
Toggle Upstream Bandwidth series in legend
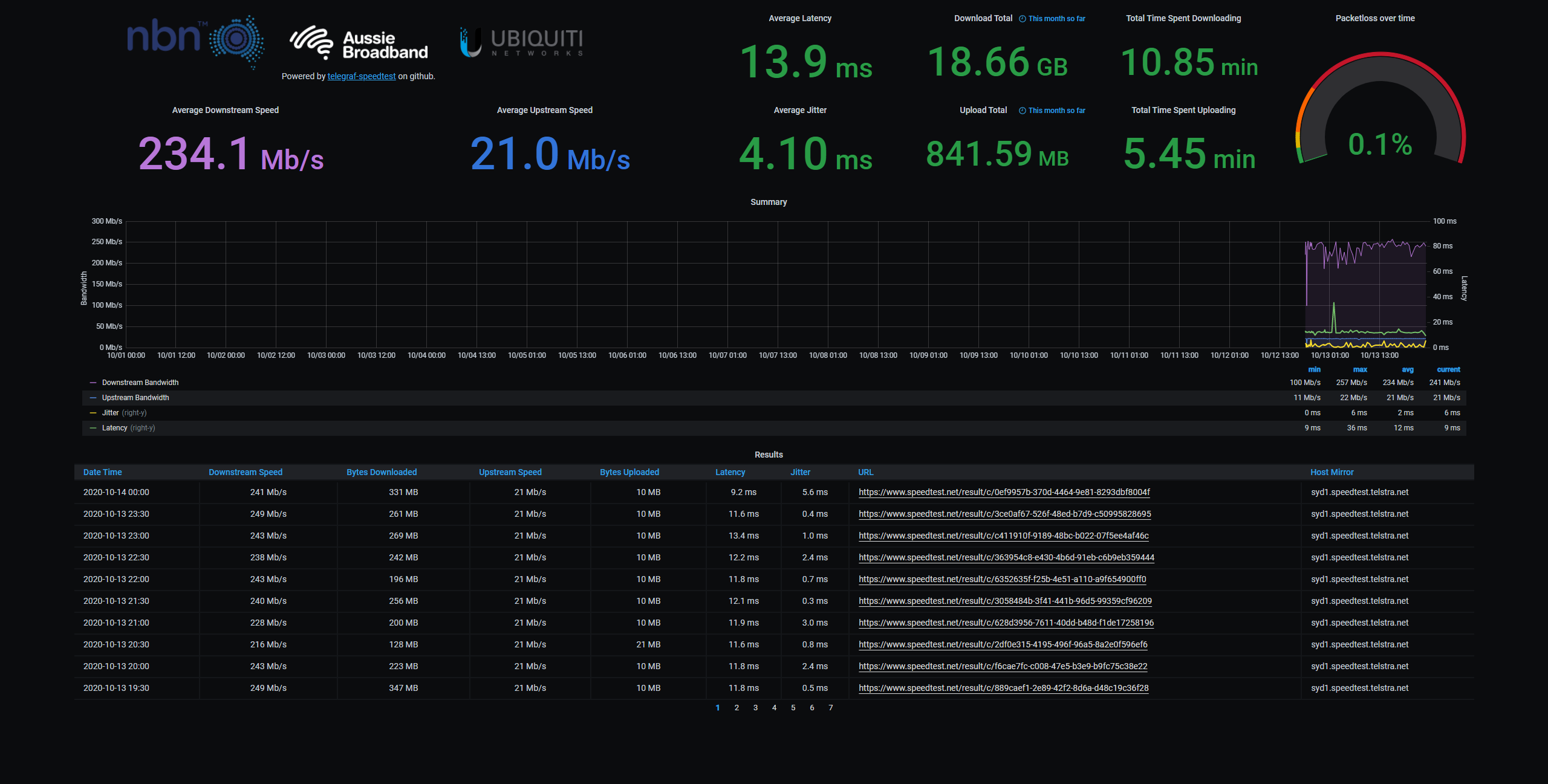click(135, 398)
